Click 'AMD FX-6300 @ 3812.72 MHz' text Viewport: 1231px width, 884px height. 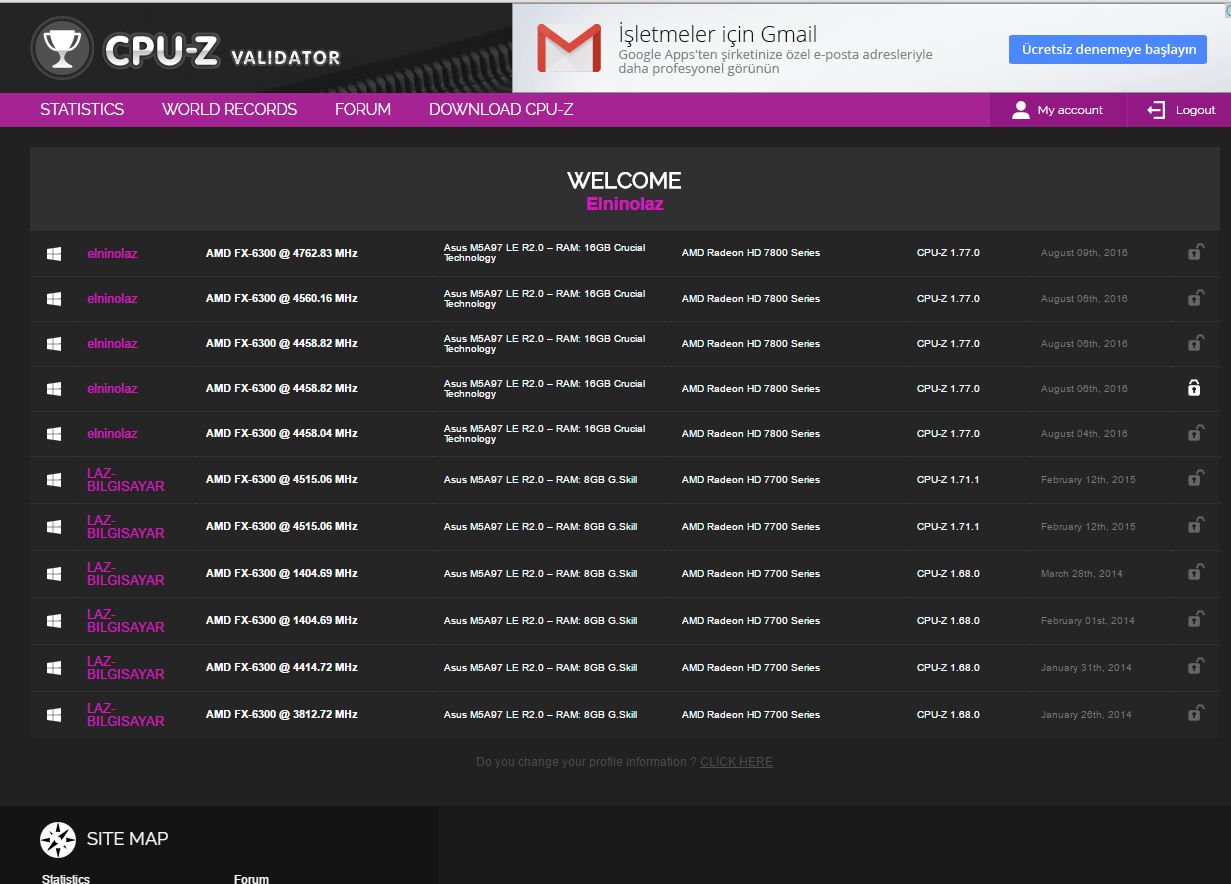[281, 715]
